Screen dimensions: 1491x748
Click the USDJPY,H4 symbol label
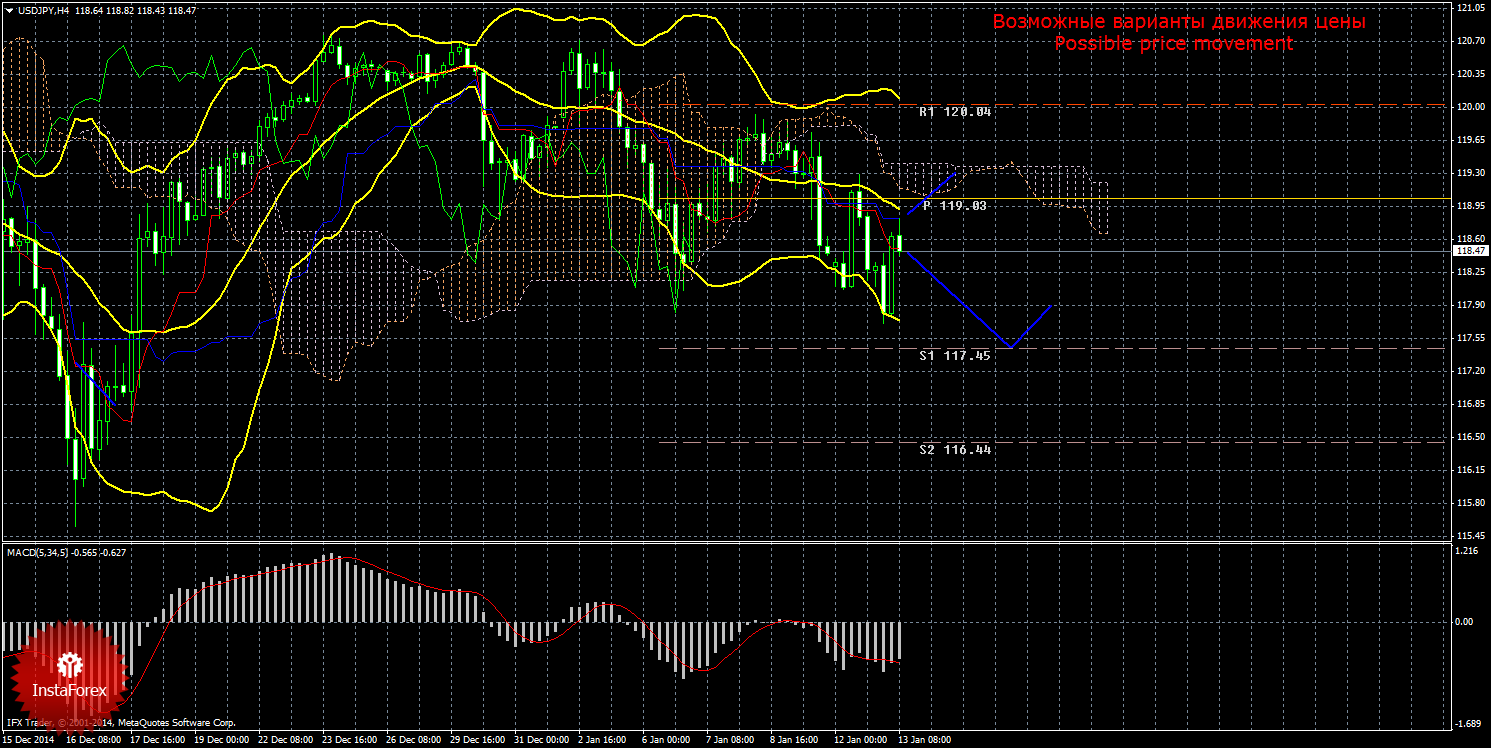click(43, 10)
